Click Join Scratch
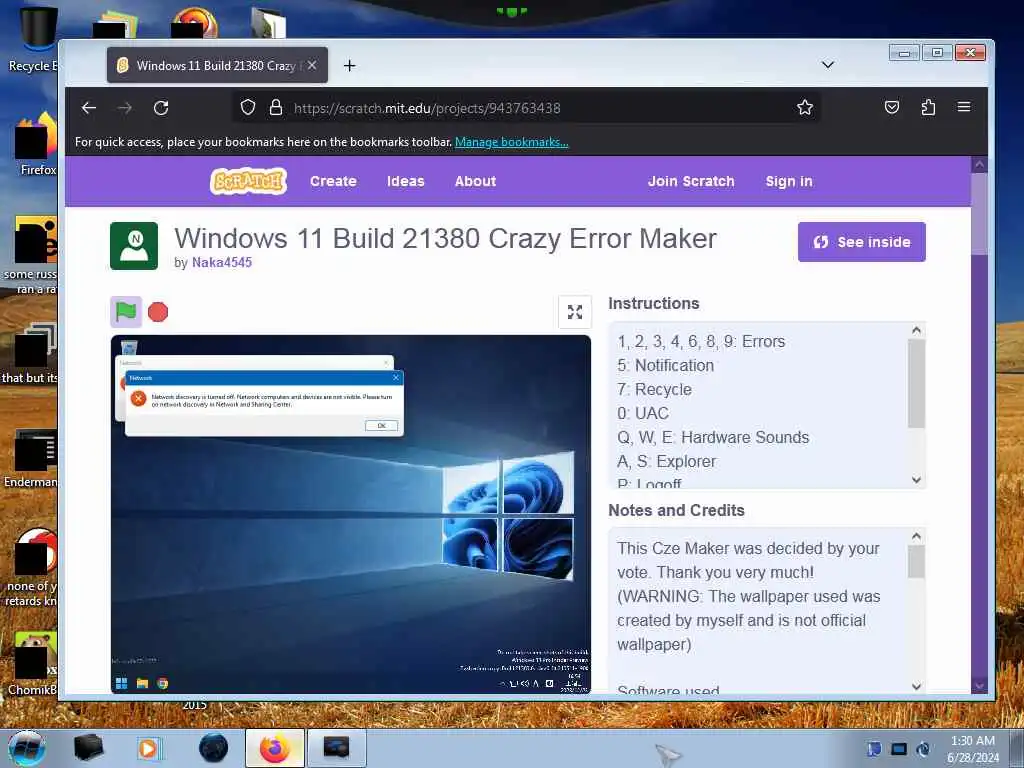Image resolution: width=1024 pixels, height=768 pixels. (x=691, y=182)
